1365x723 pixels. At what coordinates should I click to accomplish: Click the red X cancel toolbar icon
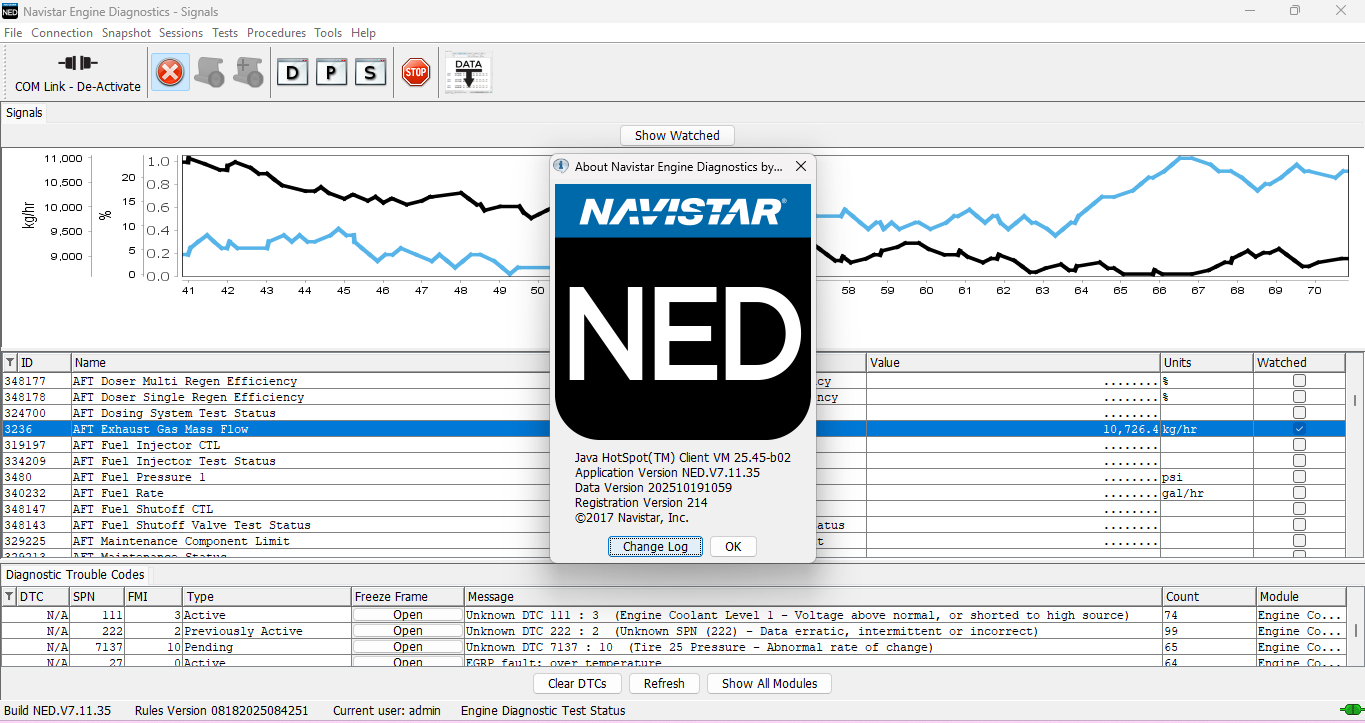pyautogui.click(x=171, y=72)
